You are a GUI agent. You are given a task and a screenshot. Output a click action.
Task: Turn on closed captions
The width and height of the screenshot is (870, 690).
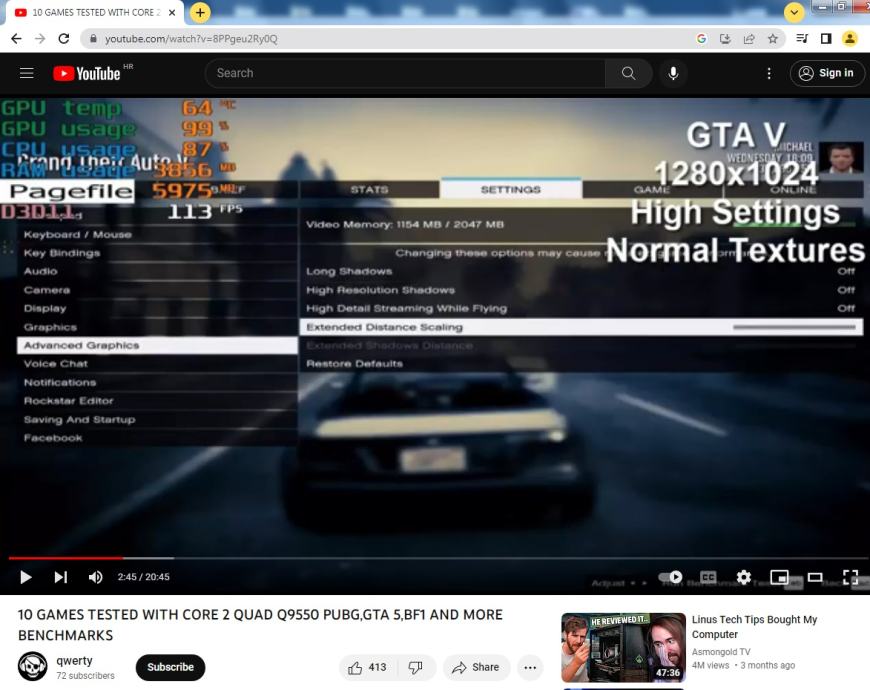point(708,577)
